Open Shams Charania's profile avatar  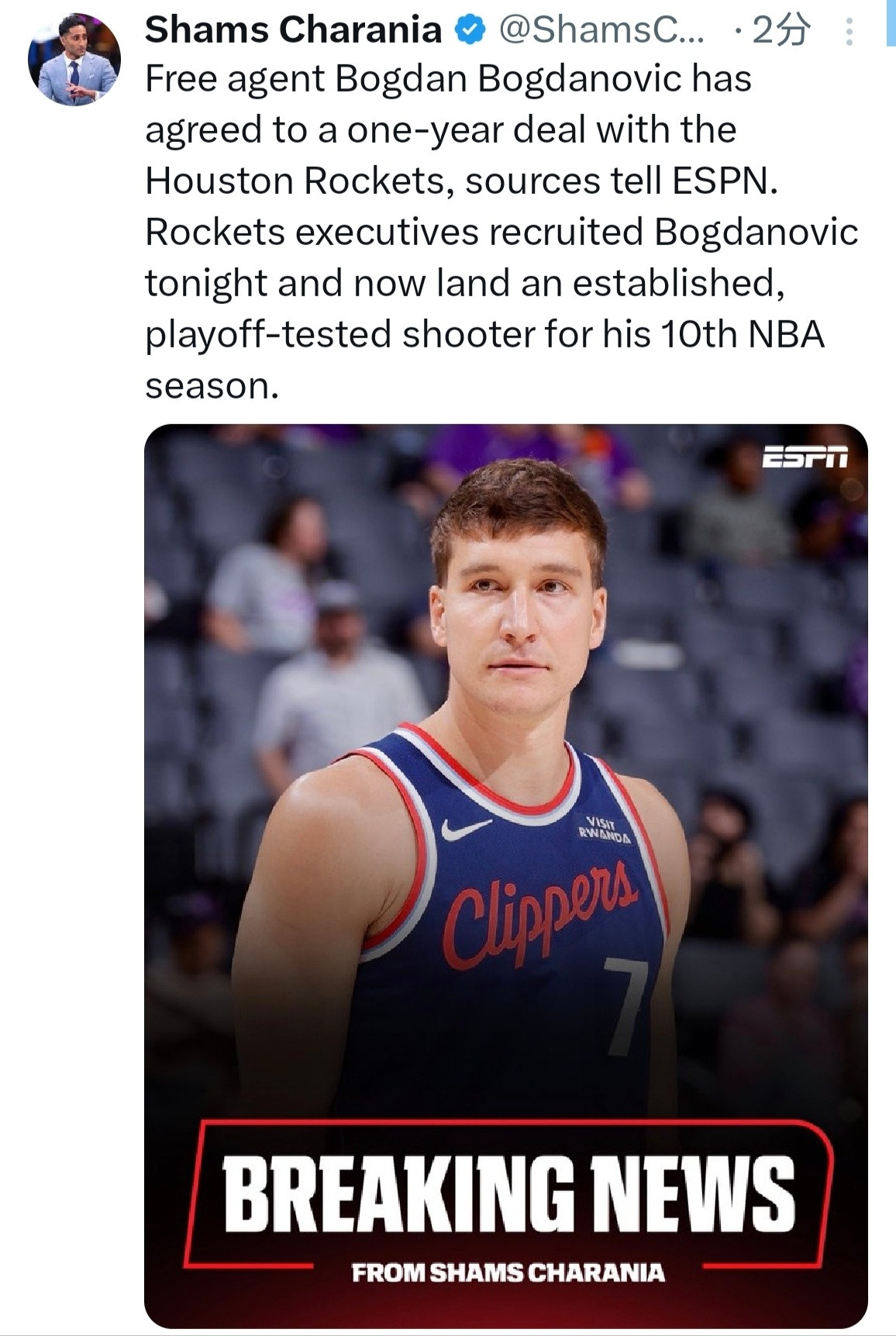tap(74, 59)
